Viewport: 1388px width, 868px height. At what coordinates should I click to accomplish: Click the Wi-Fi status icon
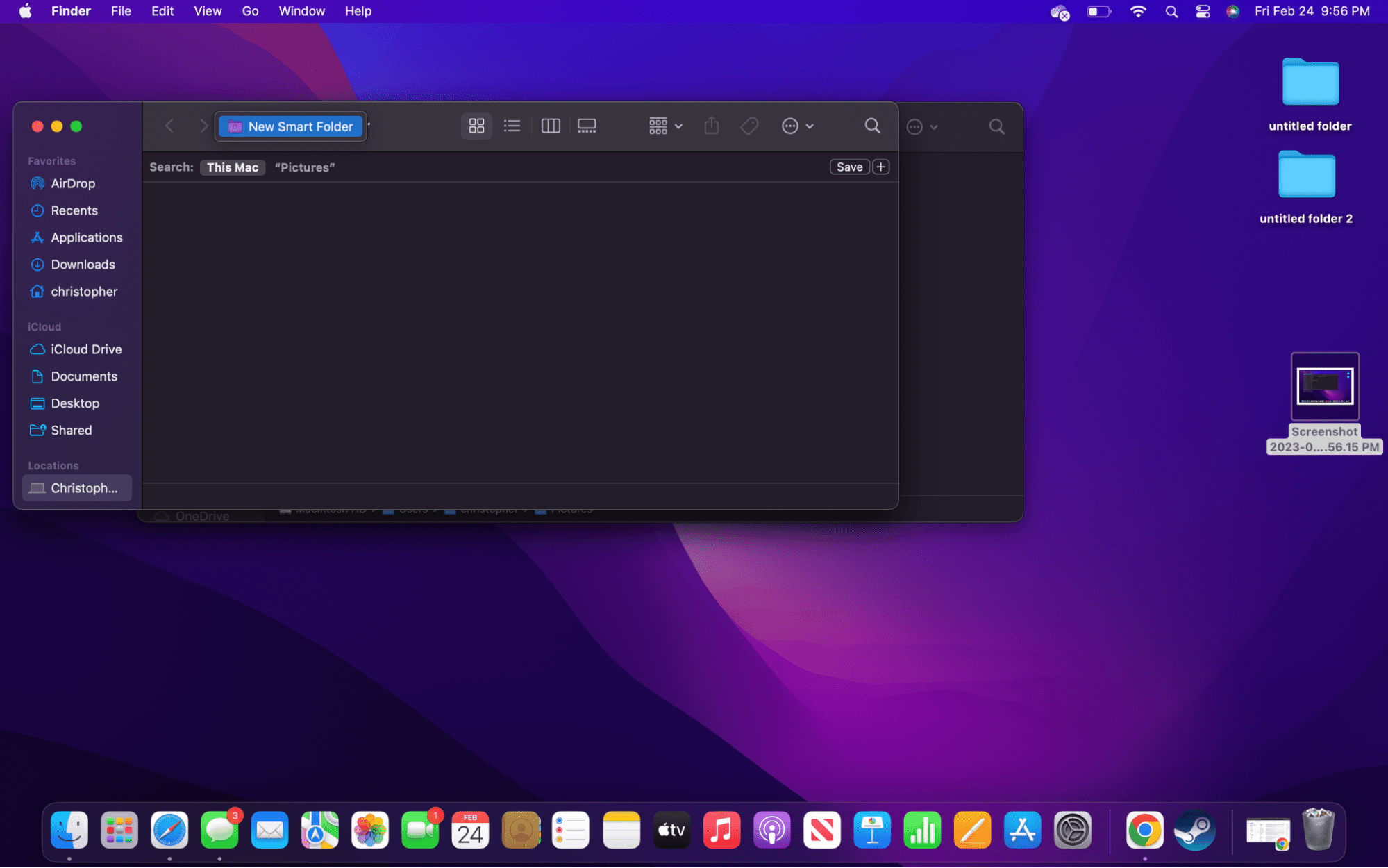pyautogui.click(x=1137, y=11)
